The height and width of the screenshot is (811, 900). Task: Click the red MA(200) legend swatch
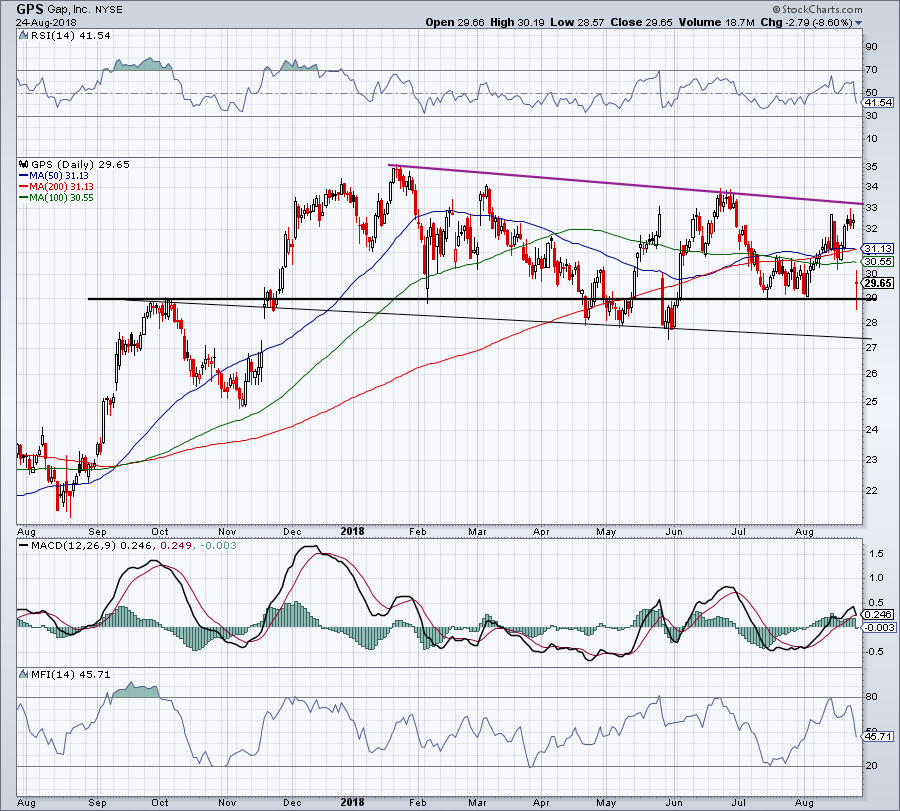pyautogui.click(x=24, y=187)
